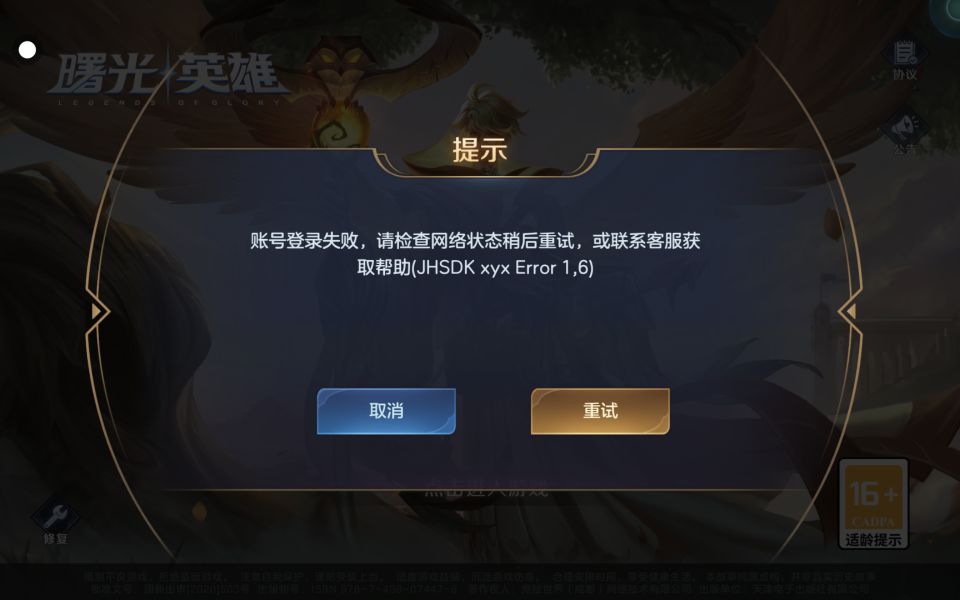The image size is (960, 600).
Task: Click the 修复 text label below wrench
Action: coord(55,539)
